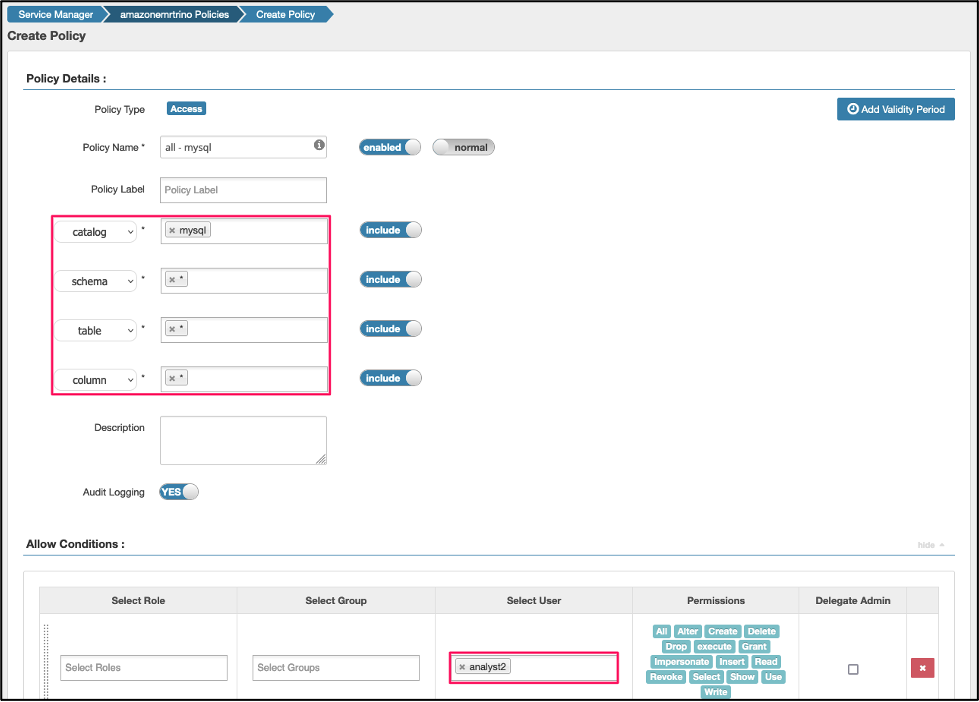The height and width of the screenshot is (702, 979).
Task: Click the column value input field
Action: tap(244, 379)
